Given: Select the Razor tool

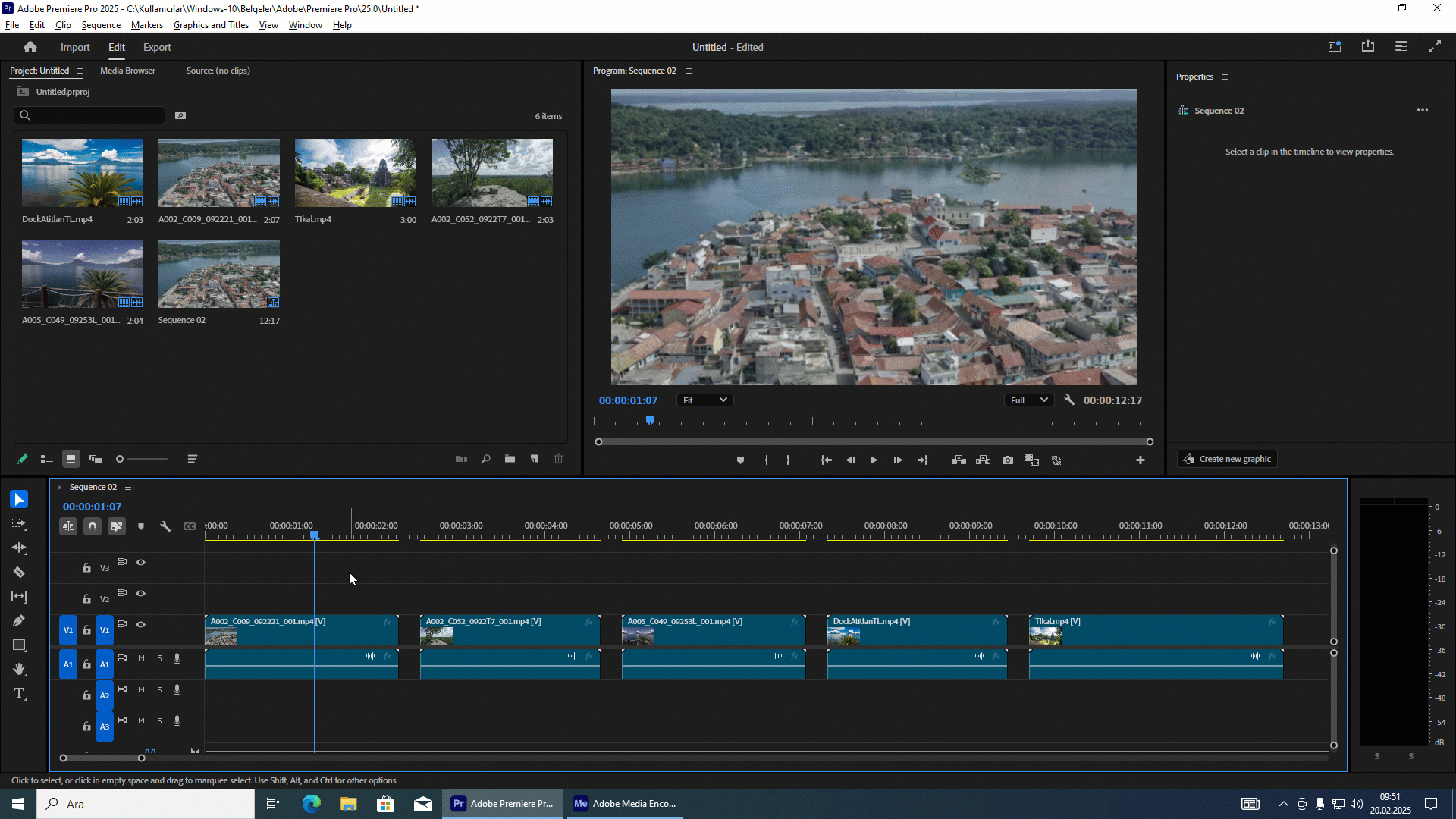Looking at the screenshot, I should point(19,573).
